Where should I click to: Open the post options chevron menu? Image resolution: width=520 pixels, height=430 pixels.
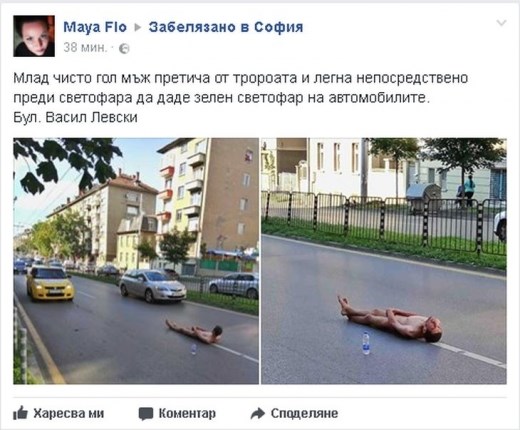pyautogui.click(x=501, y=23)
